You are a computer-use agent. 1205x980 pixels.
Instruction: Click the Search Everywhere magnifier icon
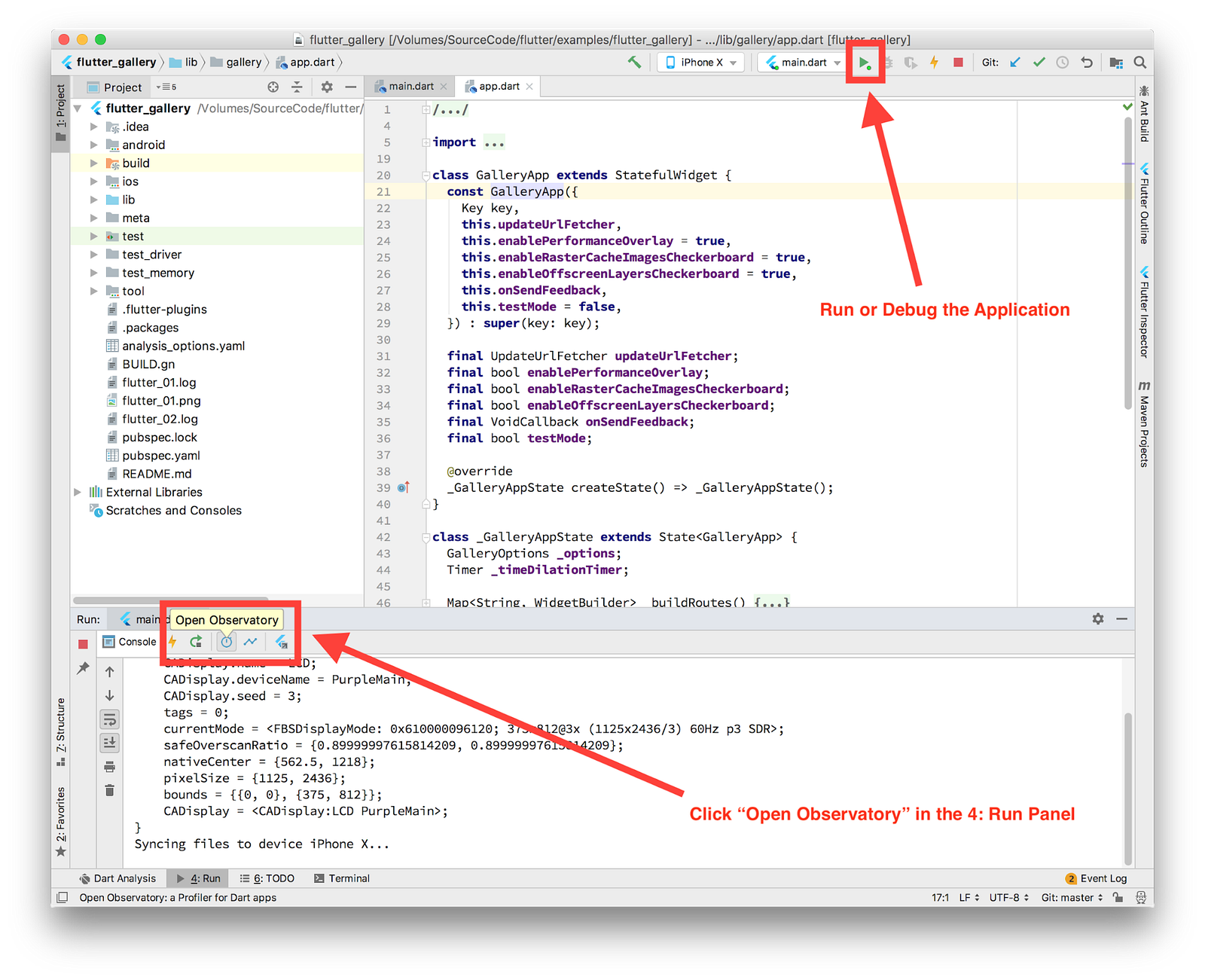click(x=1140, y=63)
